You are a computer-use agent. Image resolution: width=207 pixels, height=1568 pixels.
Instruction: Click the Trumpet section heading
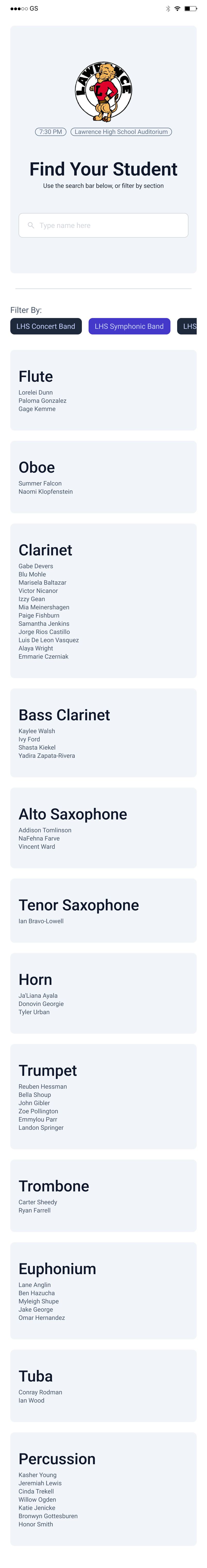(x=48, y=1070)
